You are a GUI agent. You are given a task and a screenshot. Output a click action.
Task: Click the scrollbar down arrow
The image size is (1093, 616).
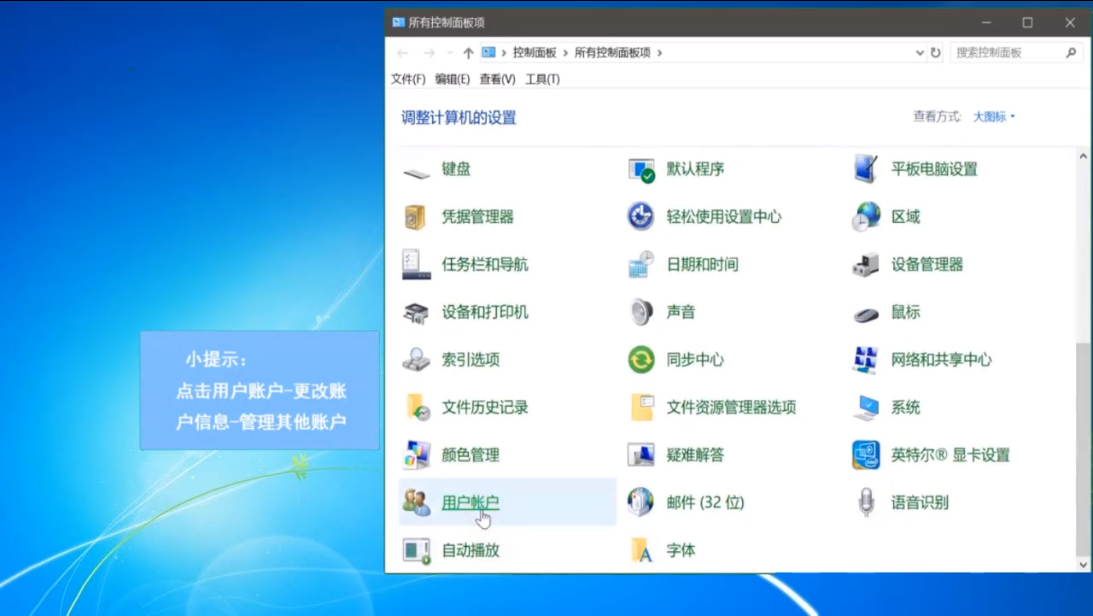[1083, 565]
